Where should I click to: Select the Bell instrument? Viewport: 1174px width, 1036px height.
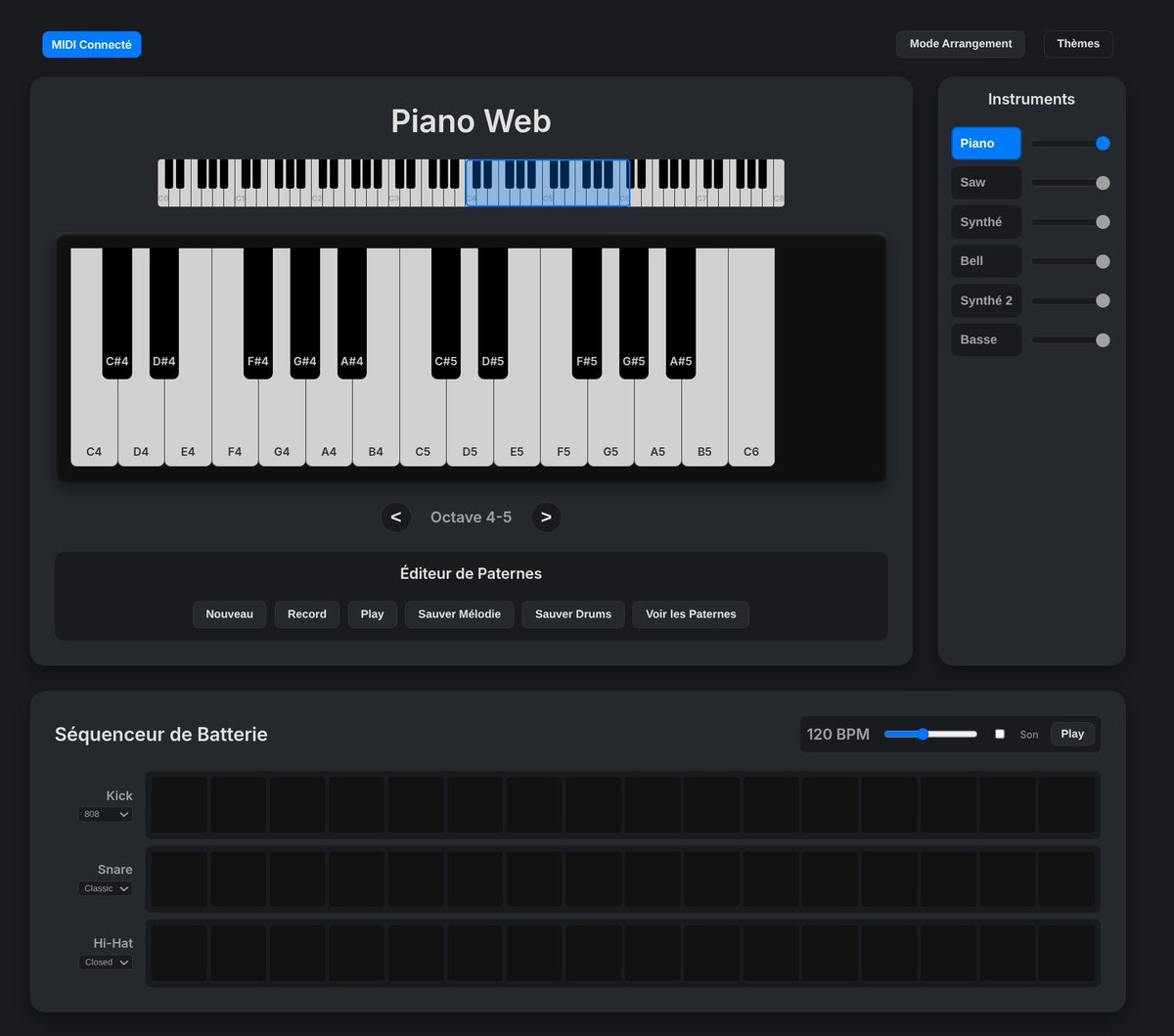[986, 261]
